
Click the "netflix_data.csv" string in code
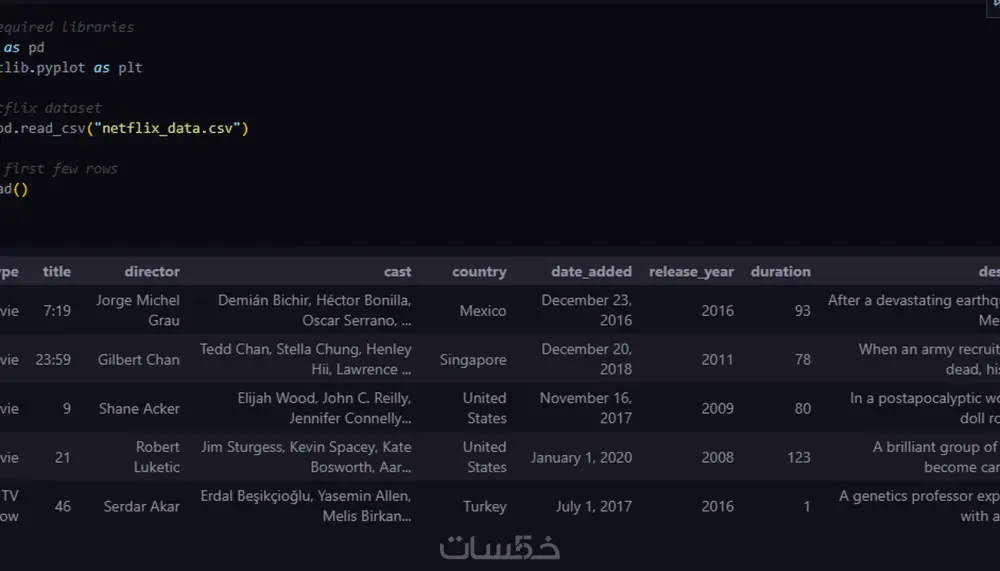click(x=167, y=128)
